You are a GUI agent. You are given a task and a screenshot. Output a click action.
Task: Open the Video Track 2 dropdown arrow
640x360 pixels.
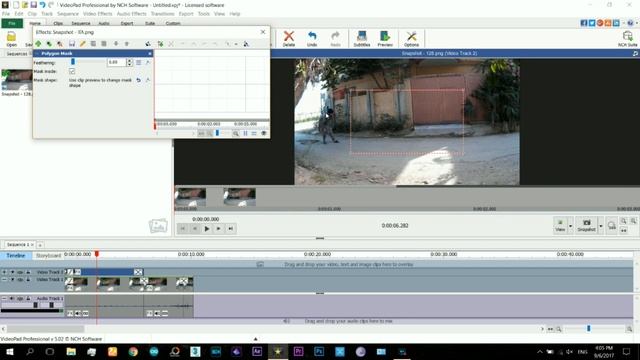click(12, 272)
